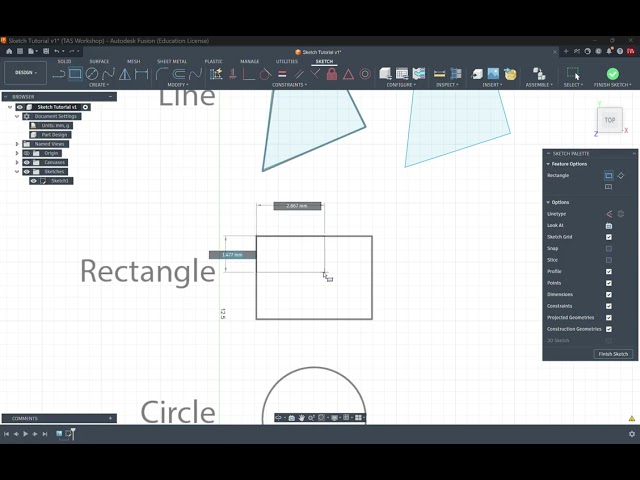Switch to the Solid tab
This screenshot has height=480, width=640.
[x=64, y=61]
